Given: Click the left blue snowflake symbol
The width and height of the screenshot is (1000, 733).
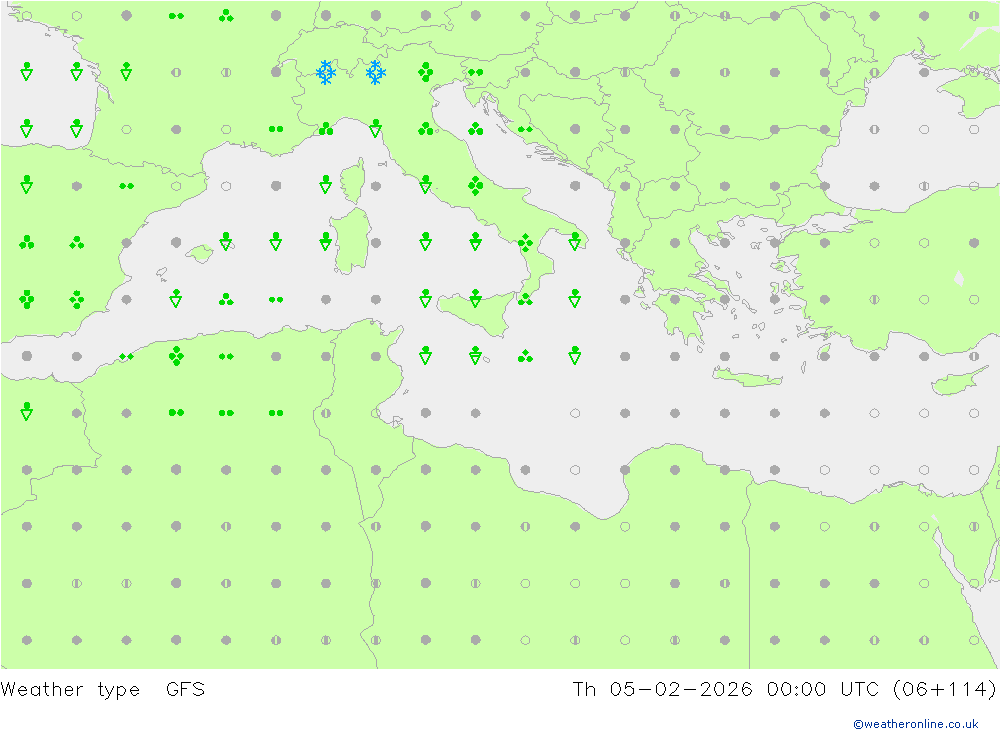Looking at the screenshot, I should tap(326, 73).
